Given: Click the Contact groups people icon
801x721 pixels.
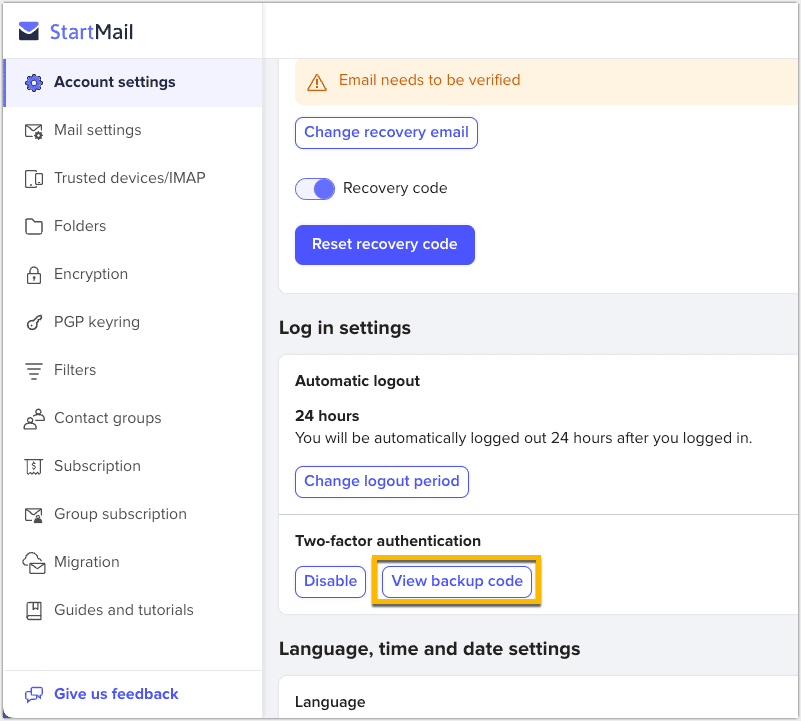Looking at the screenshot, I should [x=34, y=419].
